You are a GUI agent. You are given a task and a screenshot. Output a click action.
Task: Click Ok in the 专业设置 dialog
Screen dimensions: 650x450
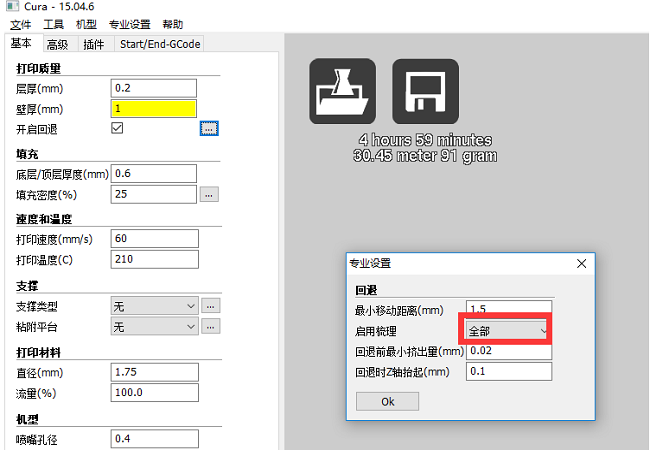pyautogui.click(x=387, y=402)
